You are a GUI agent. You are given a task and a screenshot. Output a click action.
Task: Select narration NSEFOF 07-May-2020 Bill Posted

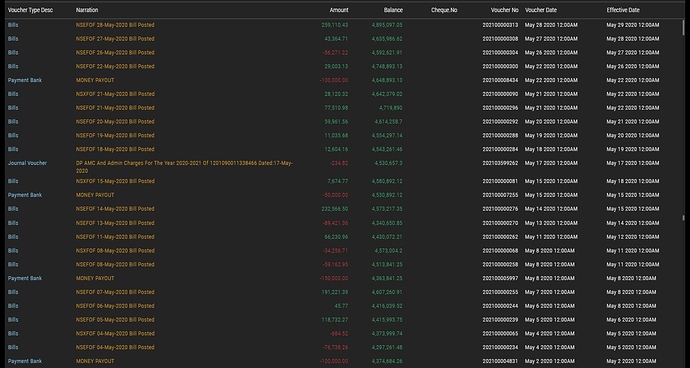coord(115,292)
